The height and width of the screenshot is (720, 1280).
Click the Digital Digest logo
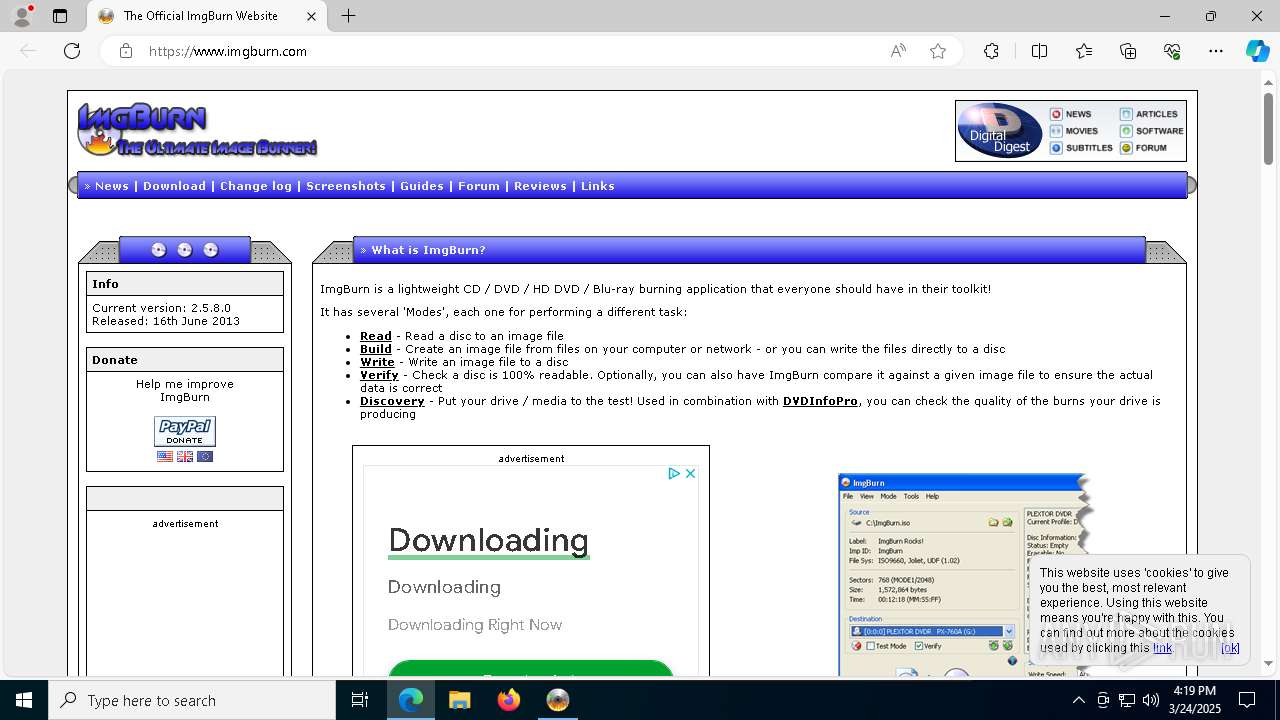[x=1000, y=131]
